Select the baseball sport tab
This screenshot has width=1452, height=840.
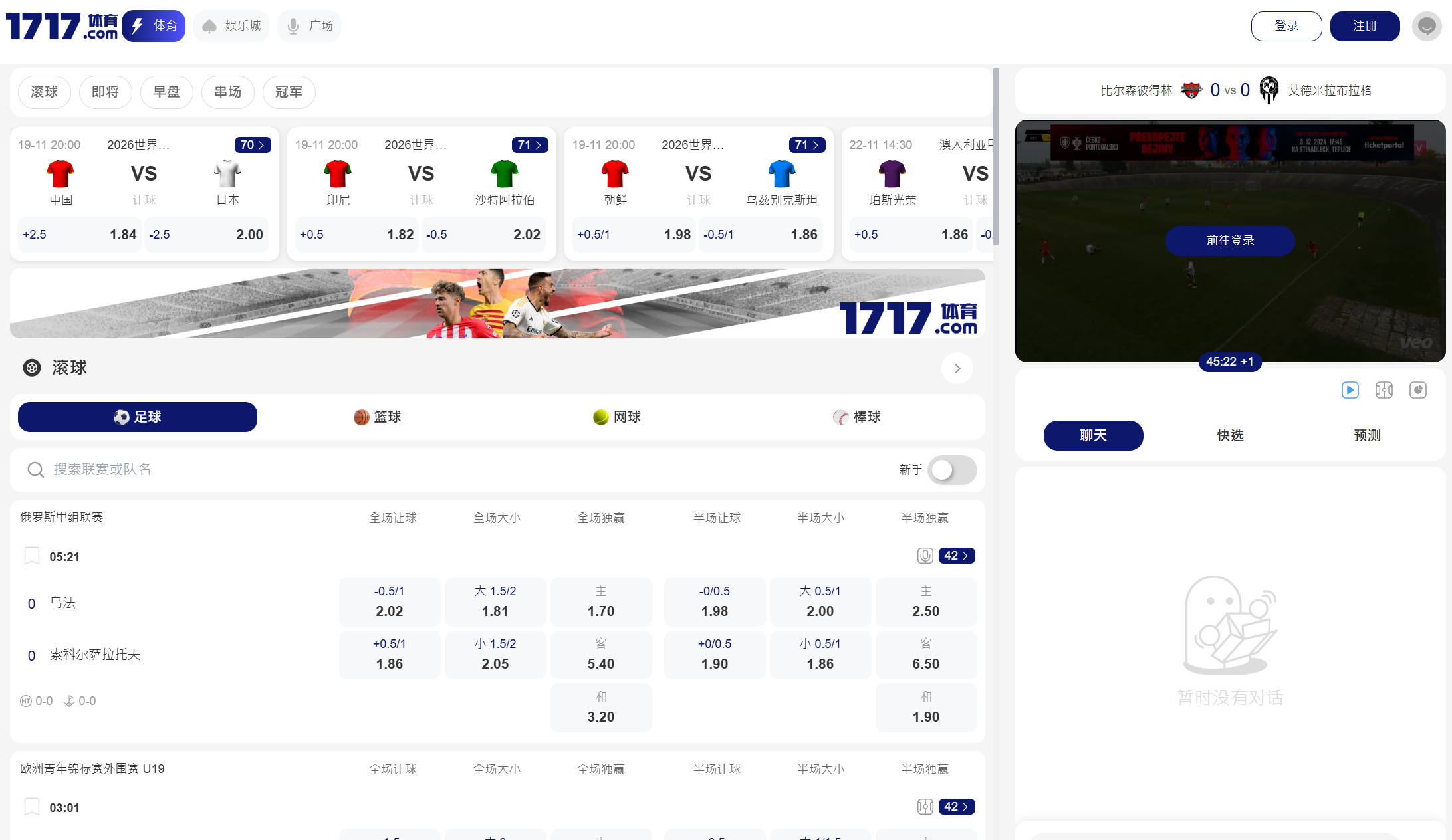pos(856,417)
